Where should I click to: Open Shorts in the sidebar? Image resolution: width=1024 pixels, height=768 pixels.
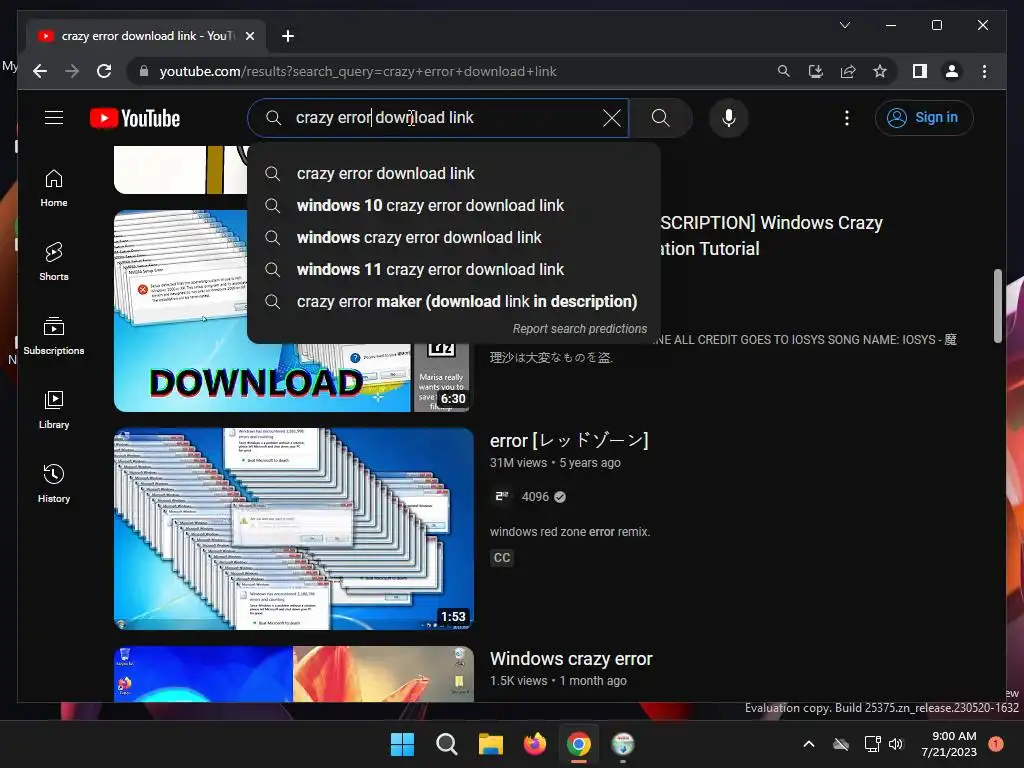coord(54,262)
